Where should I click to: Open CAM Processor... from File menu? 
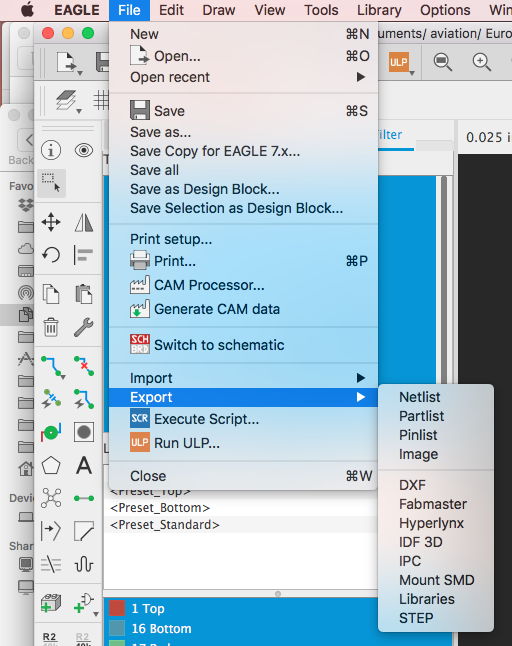[x=243, y=285]
